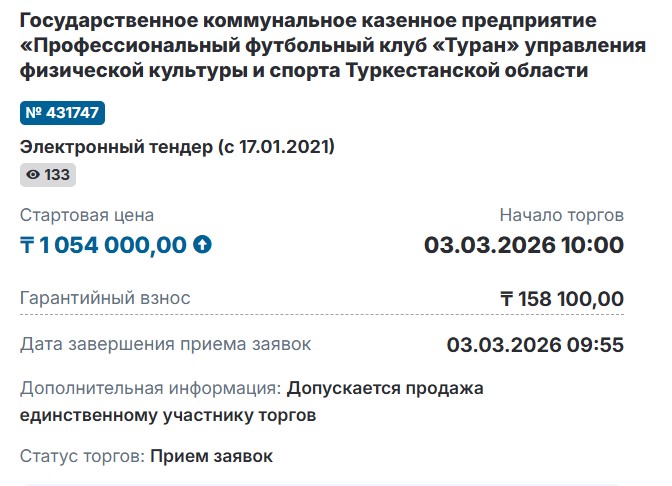Click the tenge symbol before 1 054 000,00
Image resolution: width=672 pixels, height=486 pixels.
pos(27,245)
